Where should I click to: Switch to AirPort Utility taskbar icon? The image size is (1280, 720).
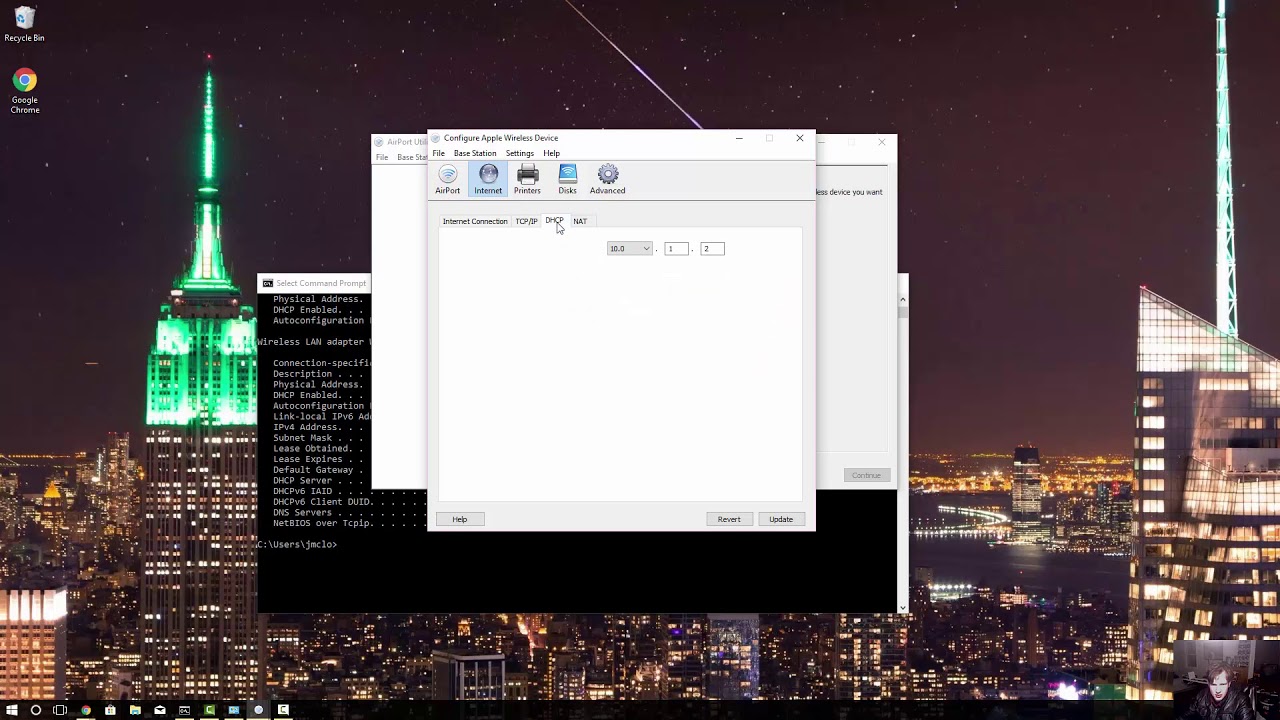pos(258,710)
